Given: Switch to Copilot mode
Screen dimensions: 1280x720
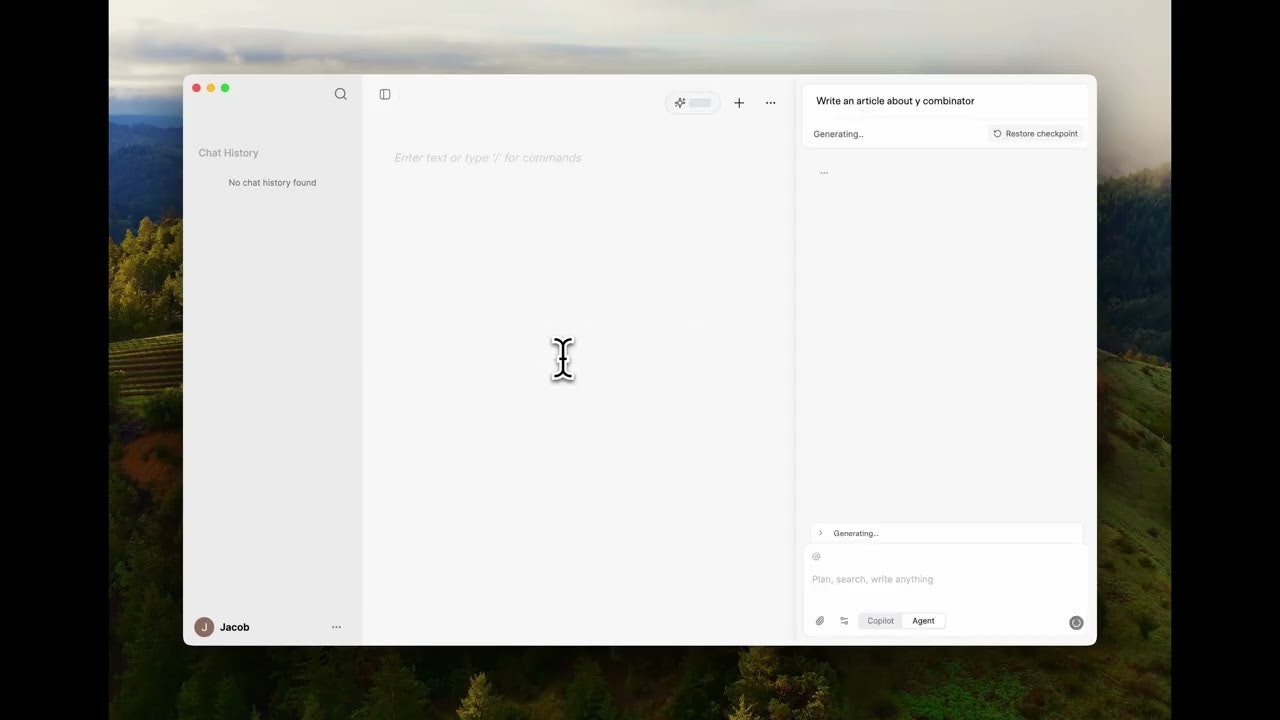Looking at the screenshot, I should pyautogui.click(x=880, y=621).
